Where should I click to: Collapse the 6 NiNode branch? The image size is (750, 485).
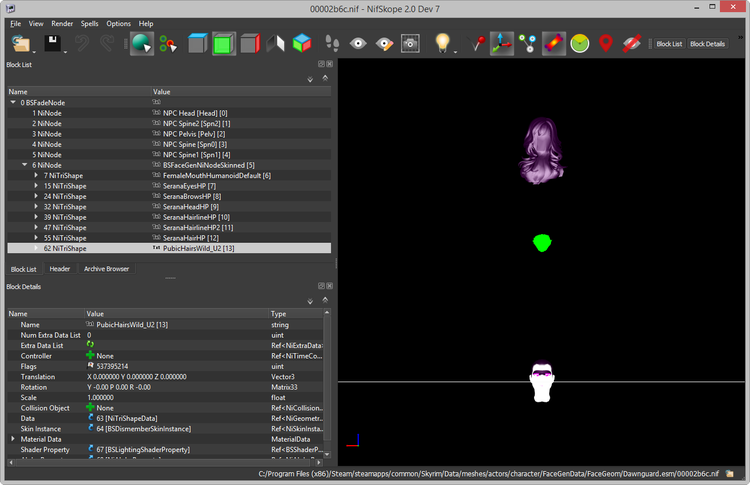(x=24, y=165)
